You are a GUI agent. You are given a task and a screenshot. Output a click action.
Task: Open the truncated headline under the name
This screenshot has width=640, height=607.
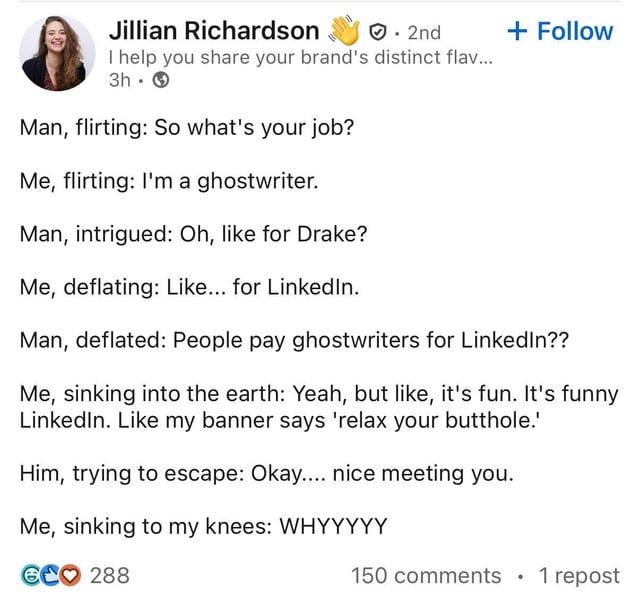[x=299, y=58]
